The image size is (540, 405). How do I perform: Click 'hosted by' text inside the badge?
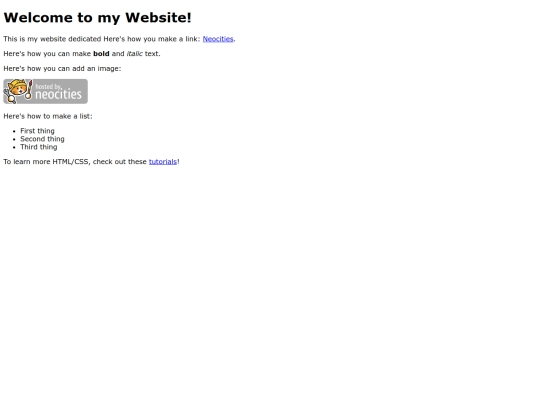click(49, 86)
